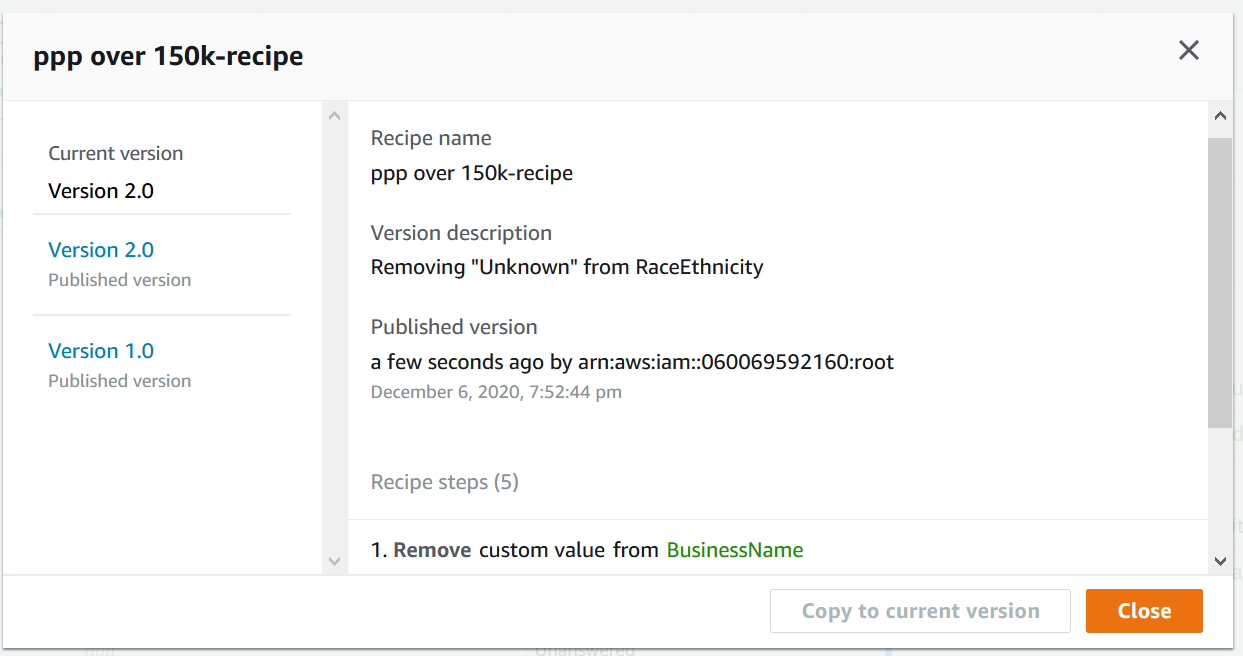Click the green BusinessName column name
Screen dimensions: 1243x656
pos(734,550)
